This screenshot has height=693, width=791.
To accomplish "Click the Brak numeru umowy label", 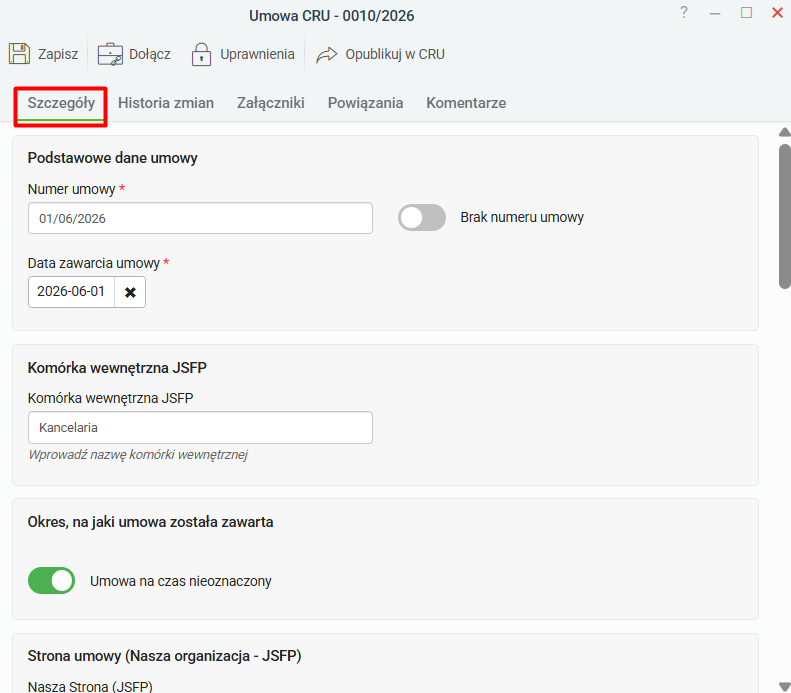I will [522, 217].
